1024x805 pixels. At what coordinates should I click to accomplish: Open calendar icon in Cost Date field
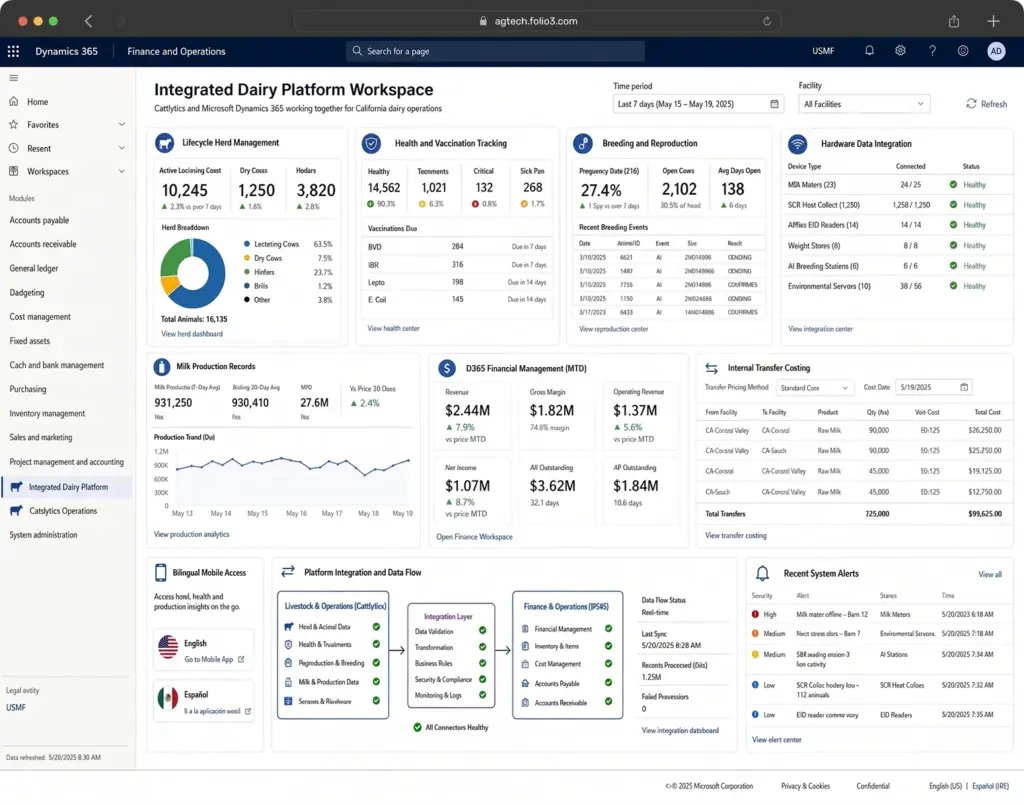coord(964,387)
